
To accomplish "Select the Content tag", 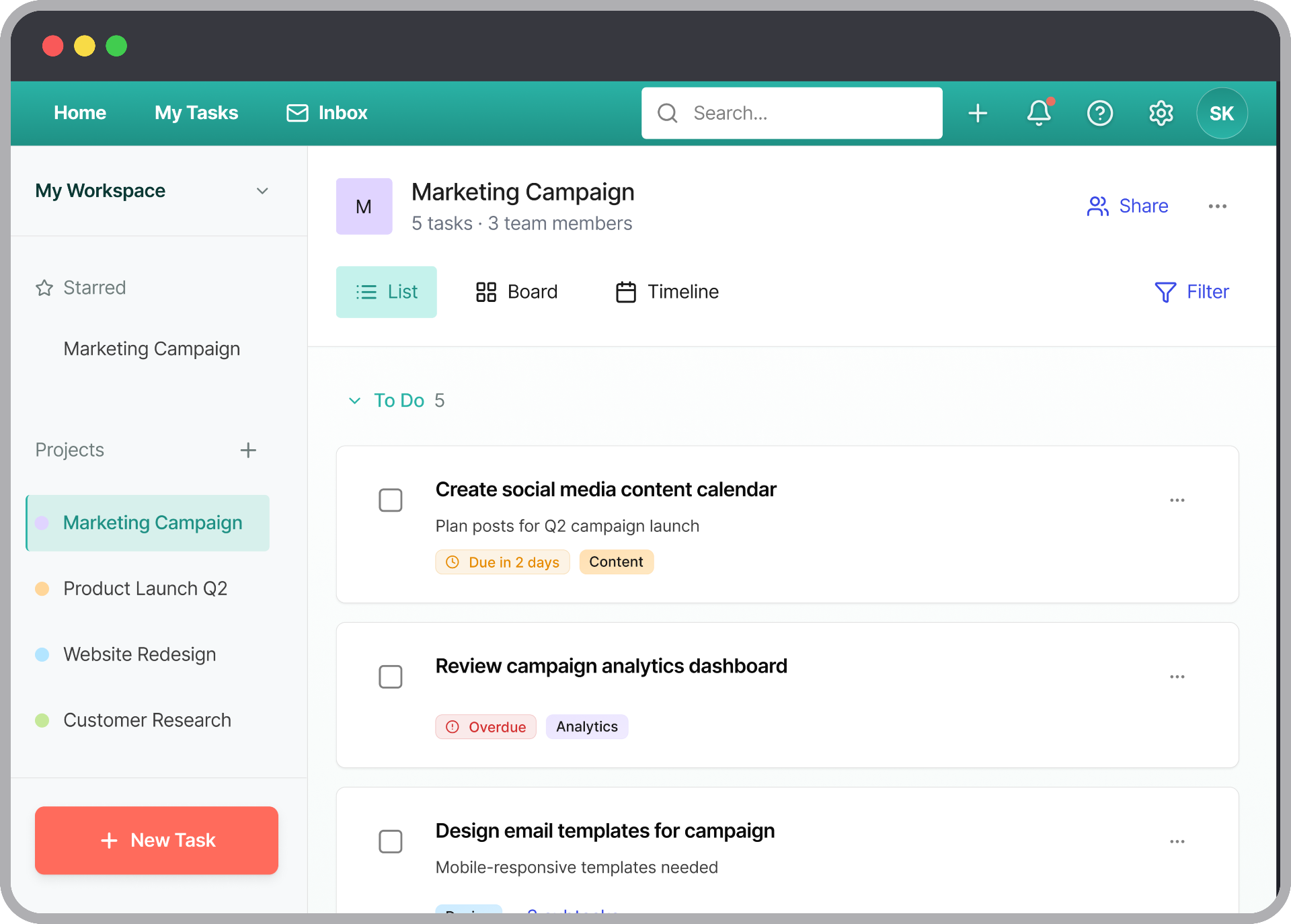I will (616, 562).
